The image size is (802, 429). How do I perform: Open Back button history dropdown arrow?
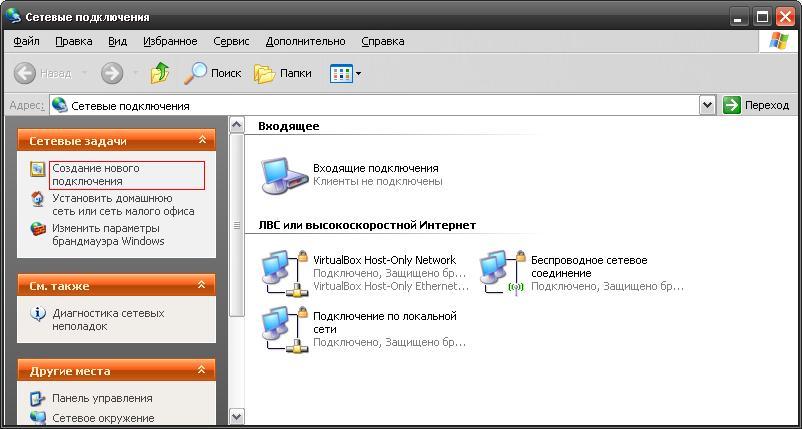tap(84, 74)
